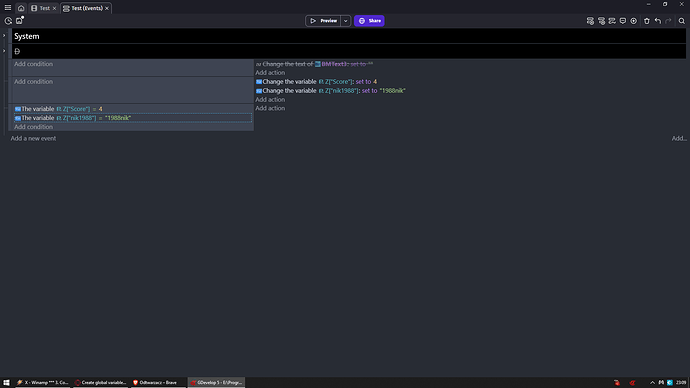Viewport: 690px width, 388px height.
Task: Select the action setting Score to 4
Action: click(316, 81)
